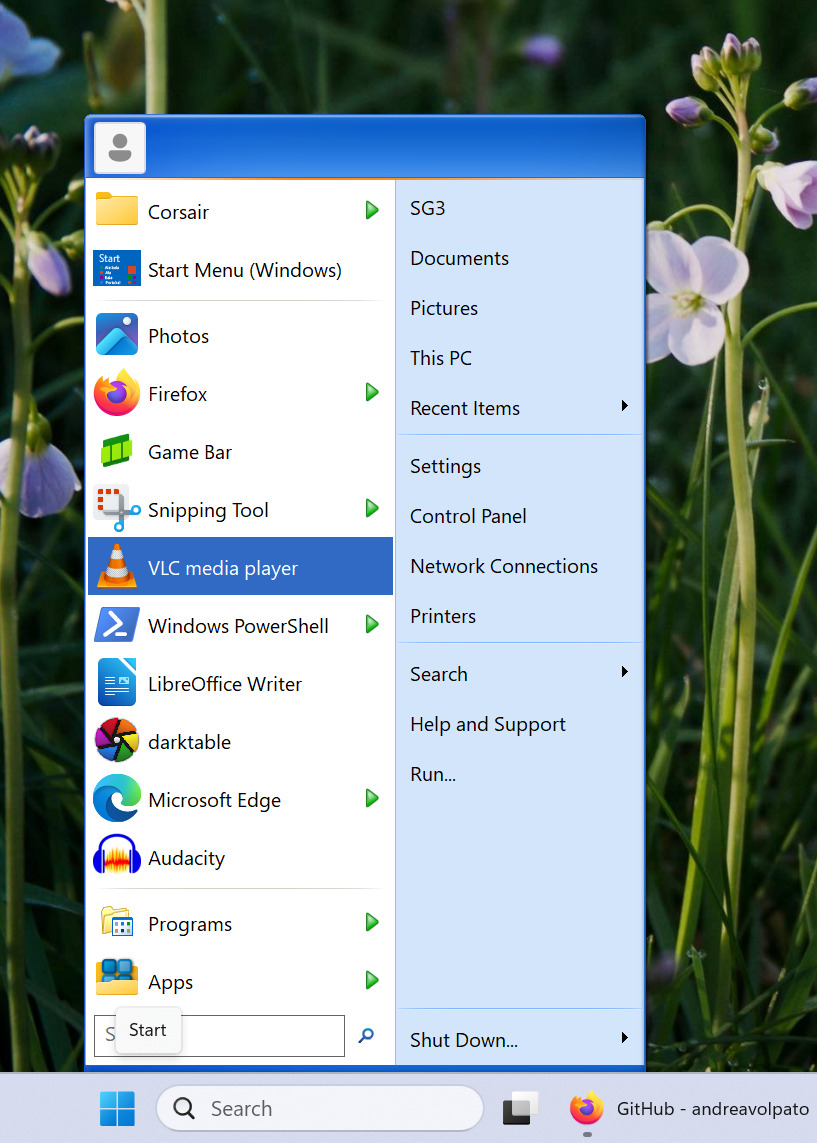Open the Control Panel menu entry
Viewport: 817px width, 1143px height.
[468, 516]
